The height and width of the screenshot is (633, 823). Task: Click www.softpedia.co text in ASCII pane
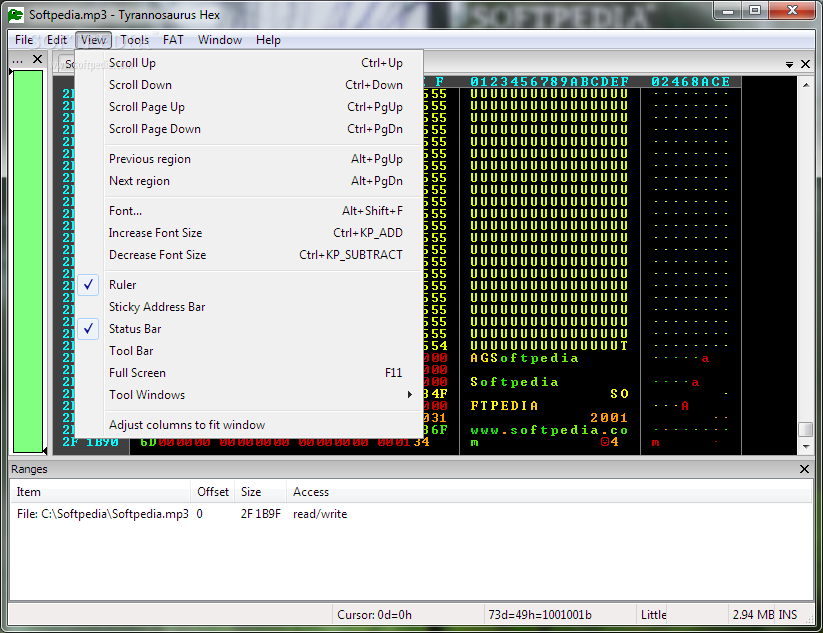pyautogui.click(x=549, y=430)
